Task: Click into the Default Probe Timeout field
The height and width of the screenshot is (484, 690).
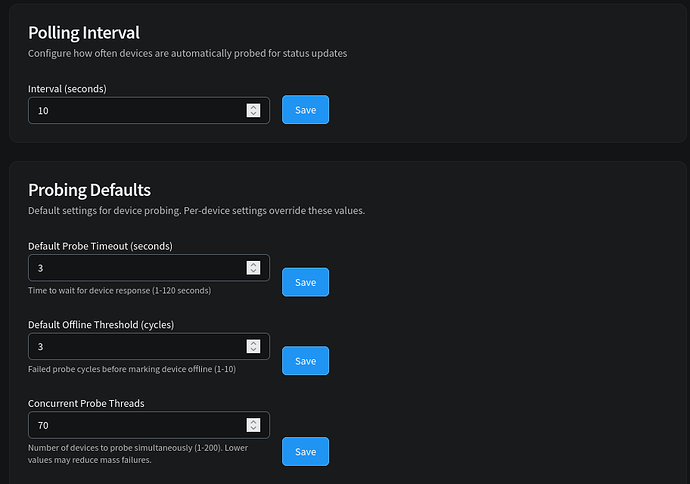Action: (135, 268)
